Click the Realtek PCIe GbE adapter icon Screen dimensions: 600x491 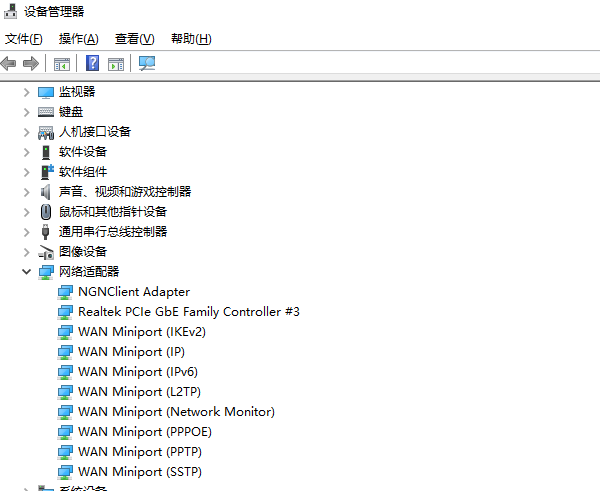pos(65,312)
